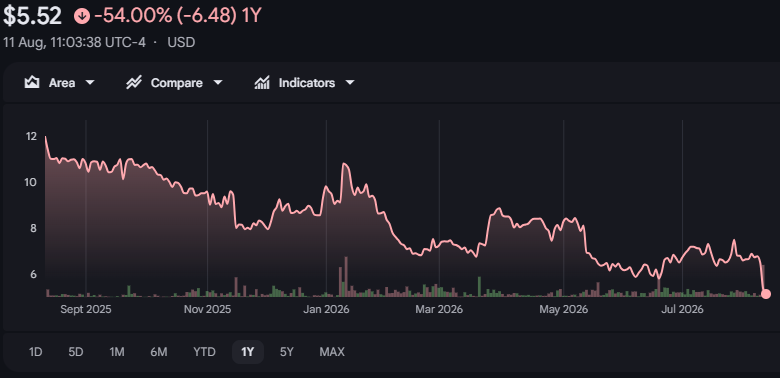Select the 1D time range

(35, 352)
